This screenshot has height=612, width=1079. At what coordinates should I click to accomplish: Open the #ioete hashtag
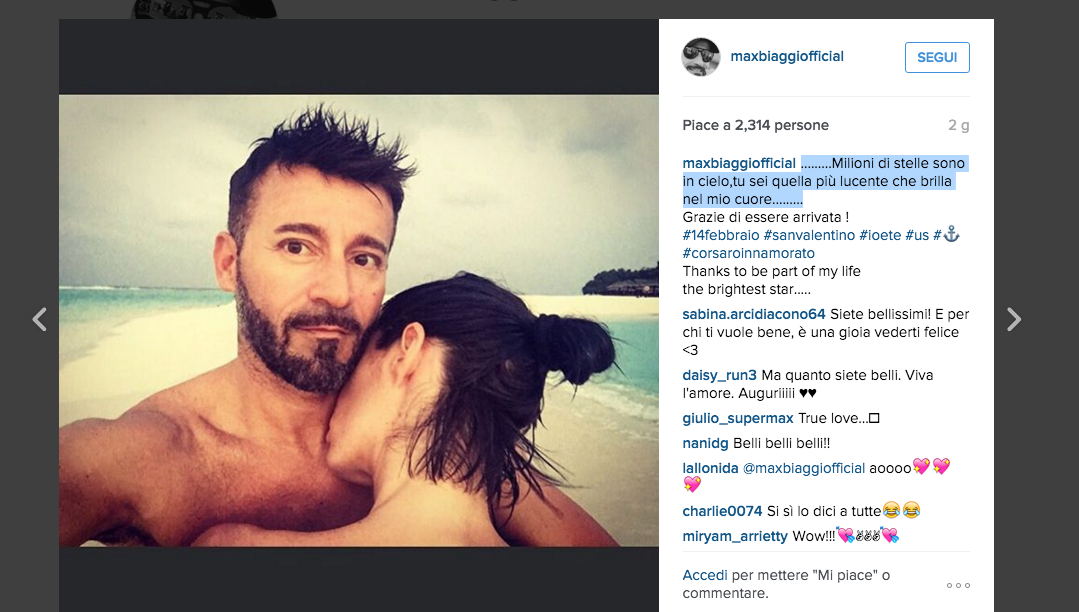pos(880,235)
